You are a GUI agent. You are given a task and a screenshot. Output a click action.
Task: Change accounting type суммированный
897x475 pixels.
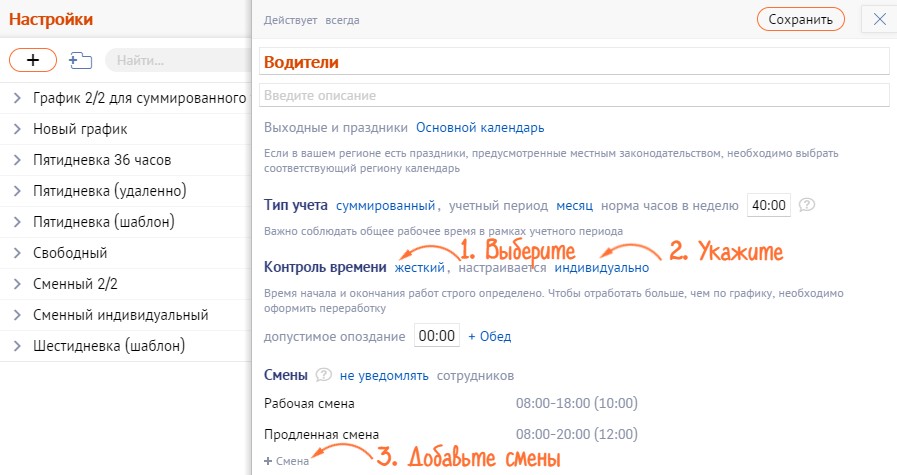[x=385, y=205]
